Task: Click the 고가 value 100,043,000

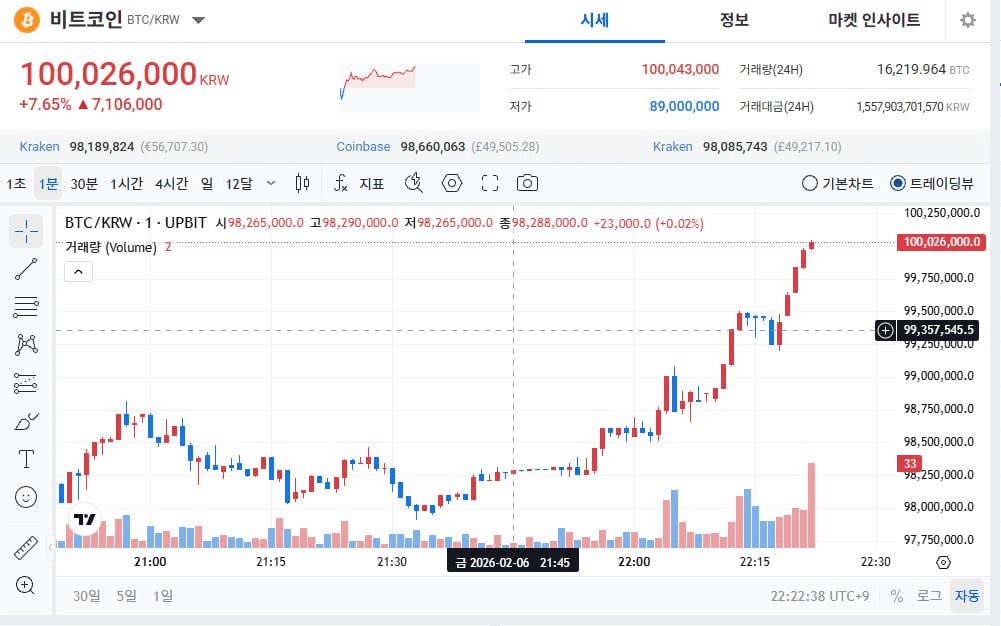Action: (x=680, y=69)
